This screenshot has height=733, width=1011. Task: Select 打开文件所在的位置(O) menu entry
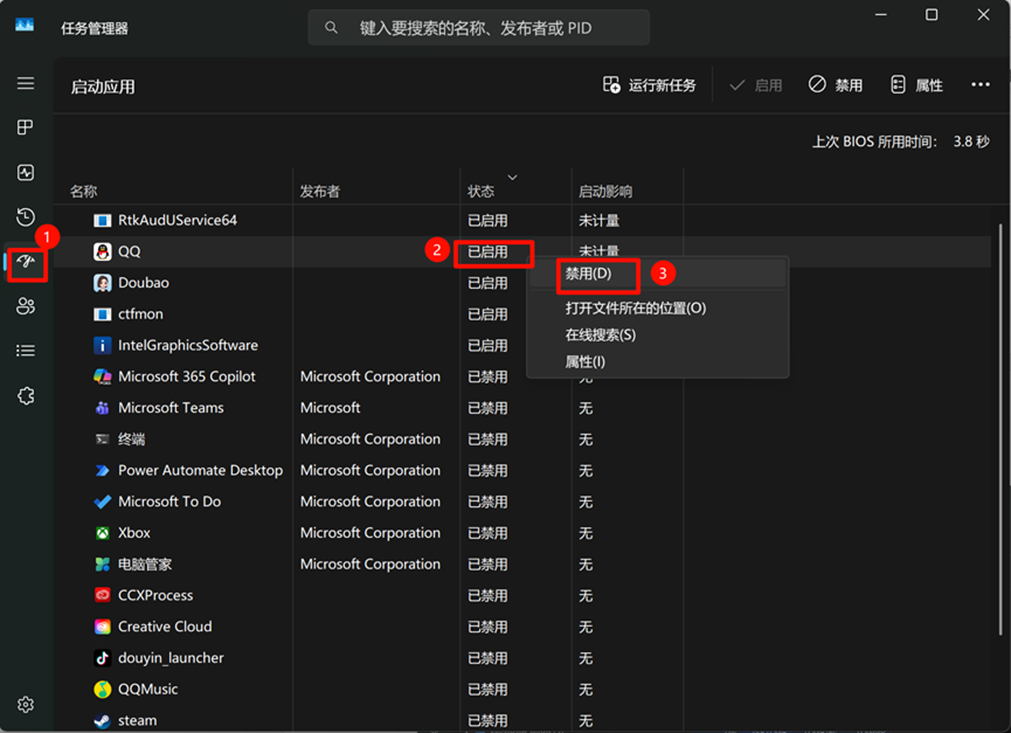point(635,308)
